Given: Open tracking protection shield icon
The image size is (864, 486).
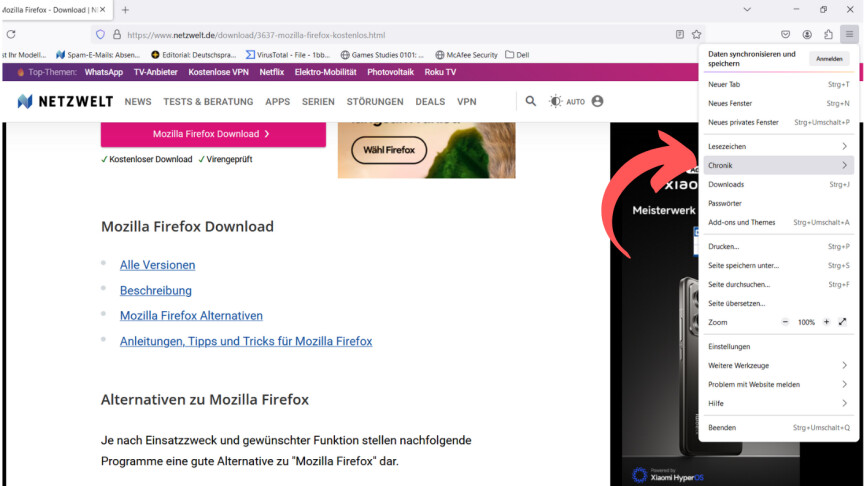Looking at the screenshot, I should (x=100, y=34).
